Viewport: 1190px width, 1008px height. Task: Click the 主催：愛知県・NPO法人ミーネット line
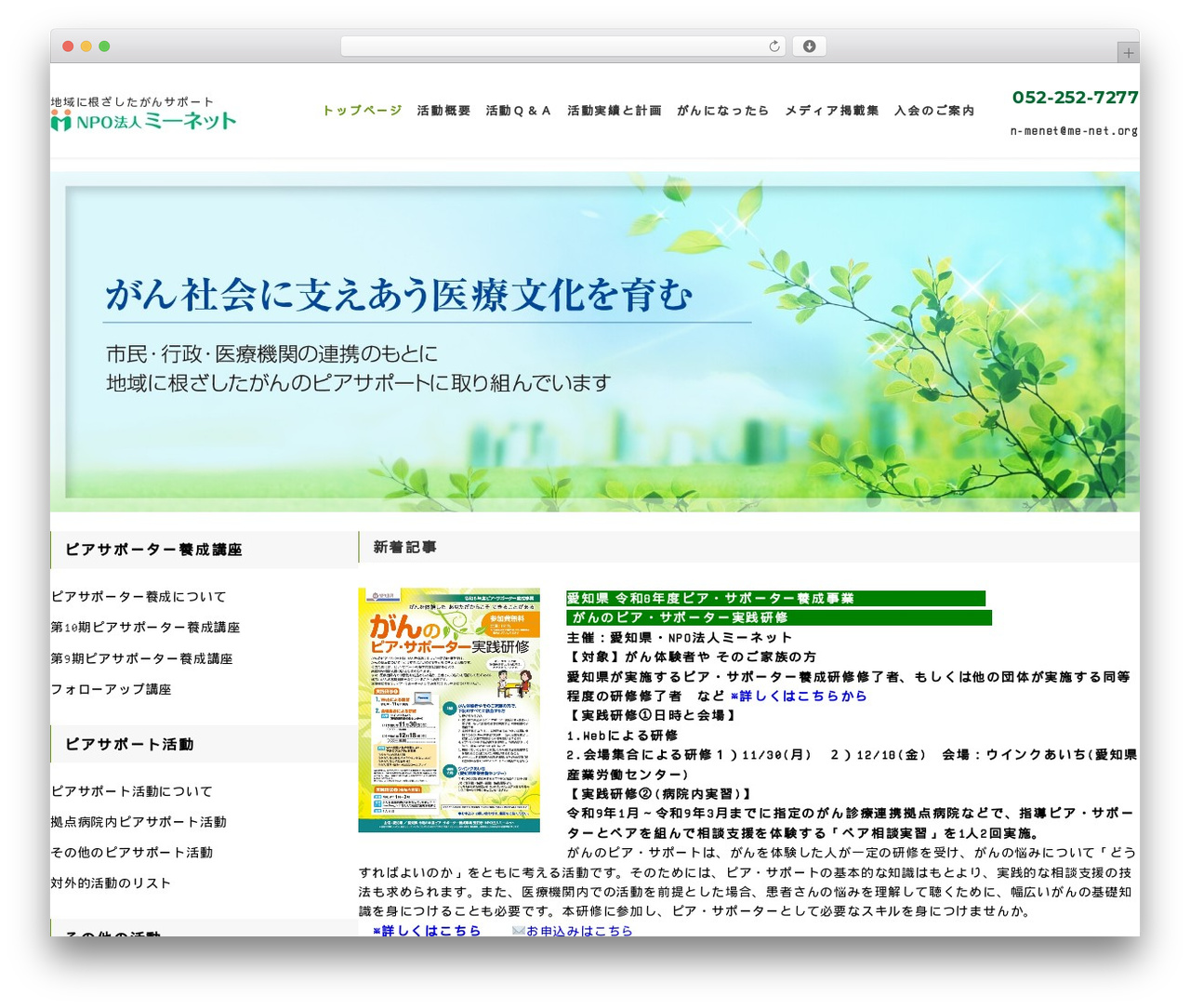680,637
